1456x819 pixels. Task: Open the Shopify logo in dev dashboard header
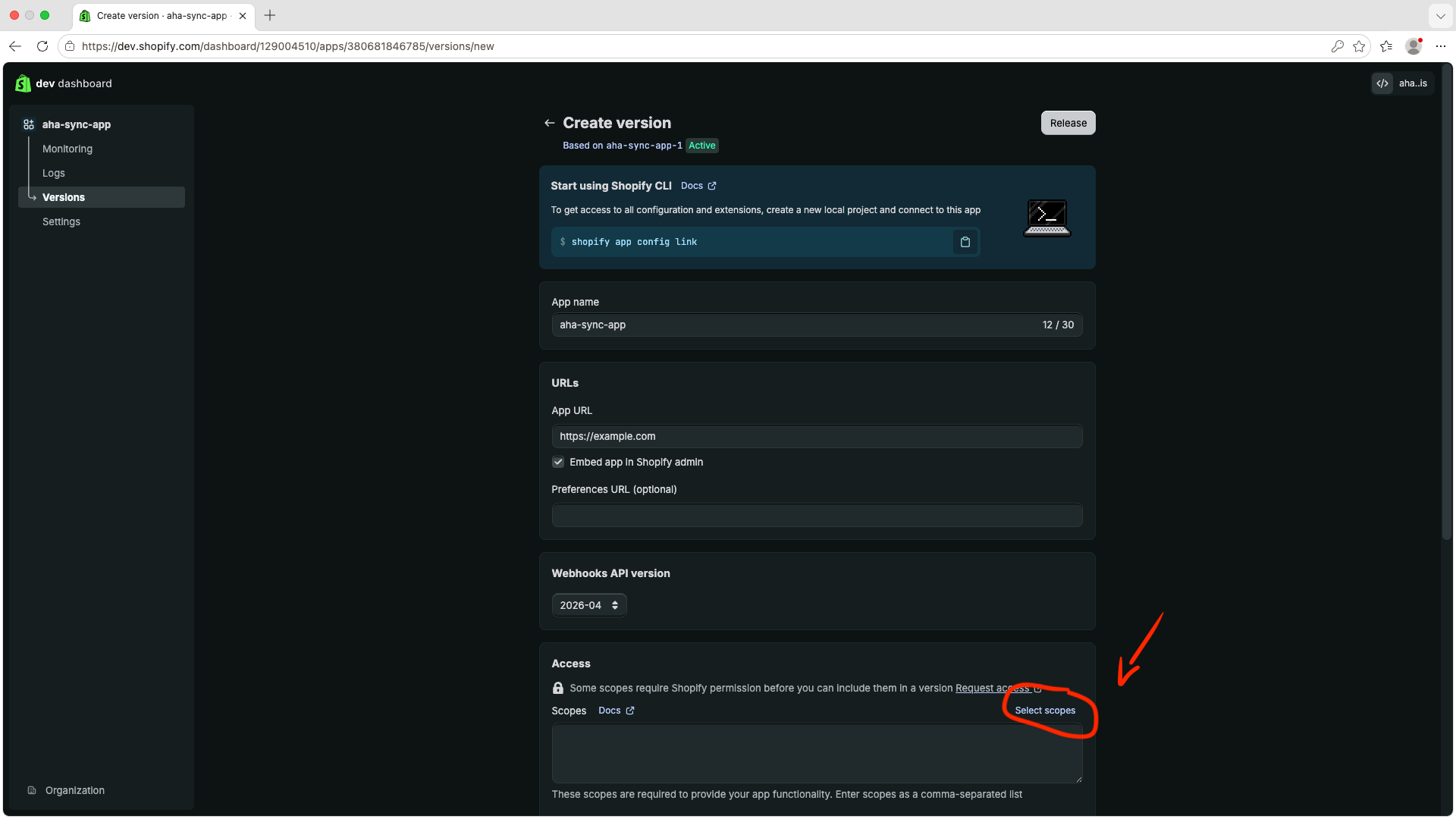(x=23, y=83)
